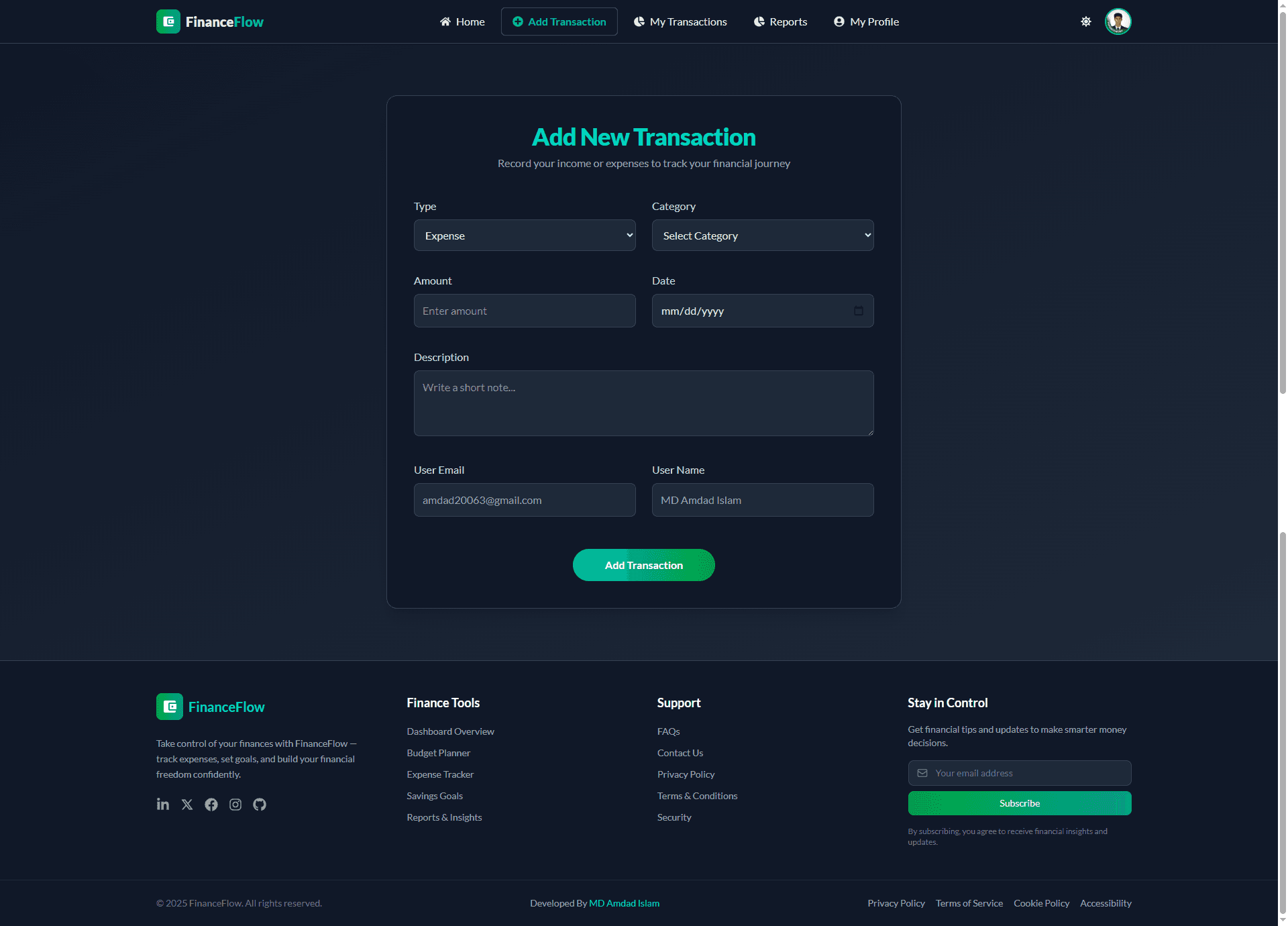This screenshot has height=926, width=1288.
Task: Open Terms & Conditions support link
Action: click(698, 796)
